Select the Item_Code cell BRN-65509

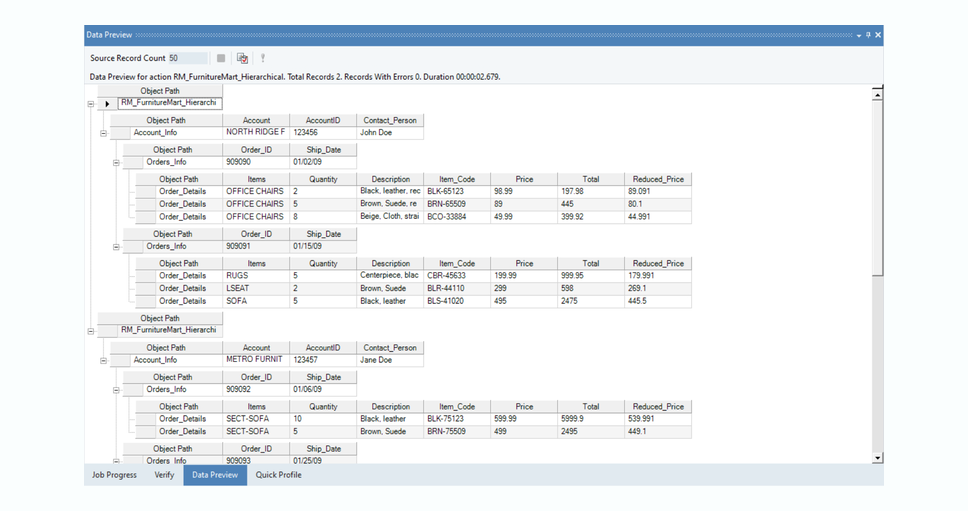[457, 204]
